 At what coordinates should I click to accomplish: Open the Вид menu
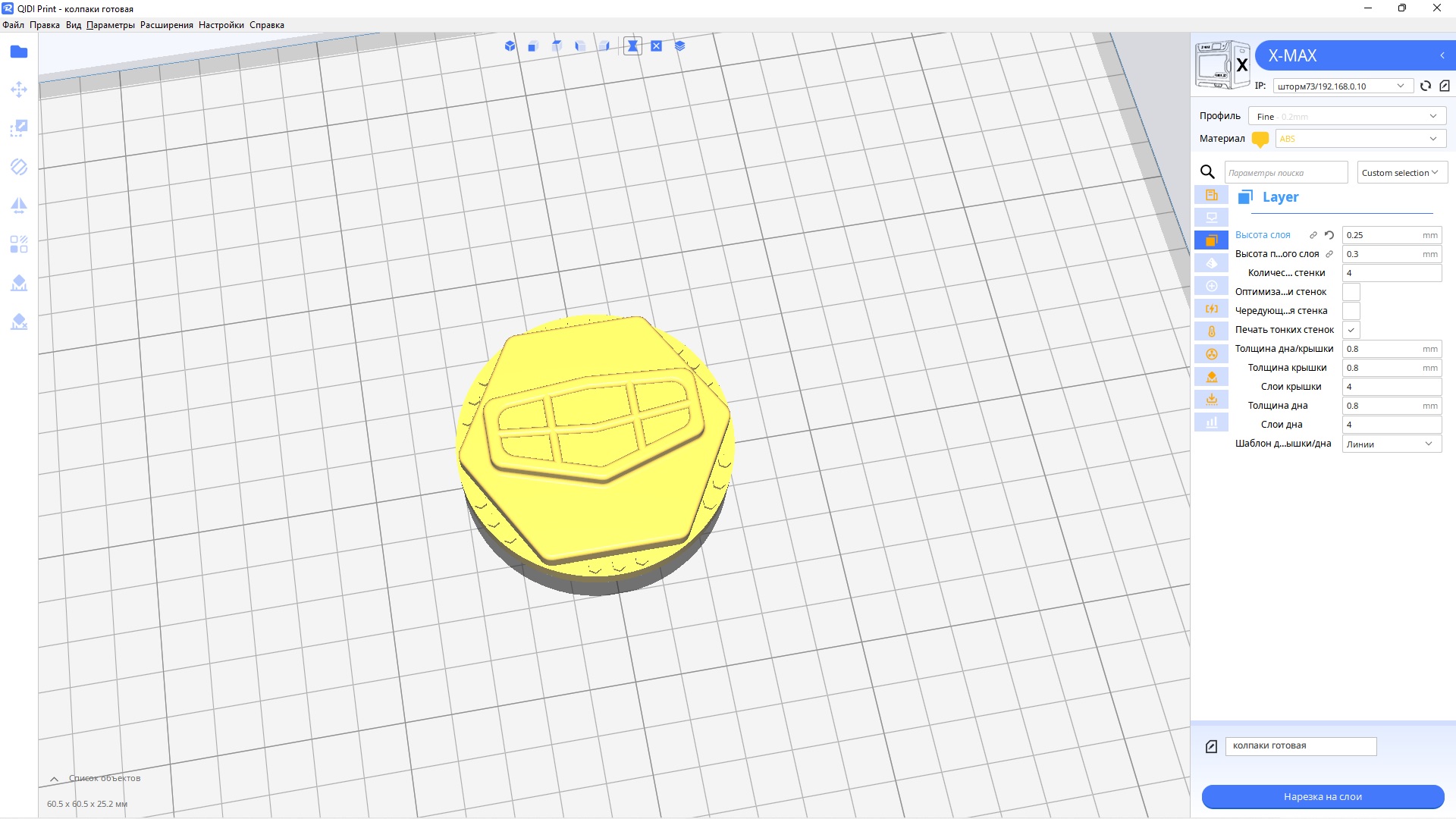point(74,25)
